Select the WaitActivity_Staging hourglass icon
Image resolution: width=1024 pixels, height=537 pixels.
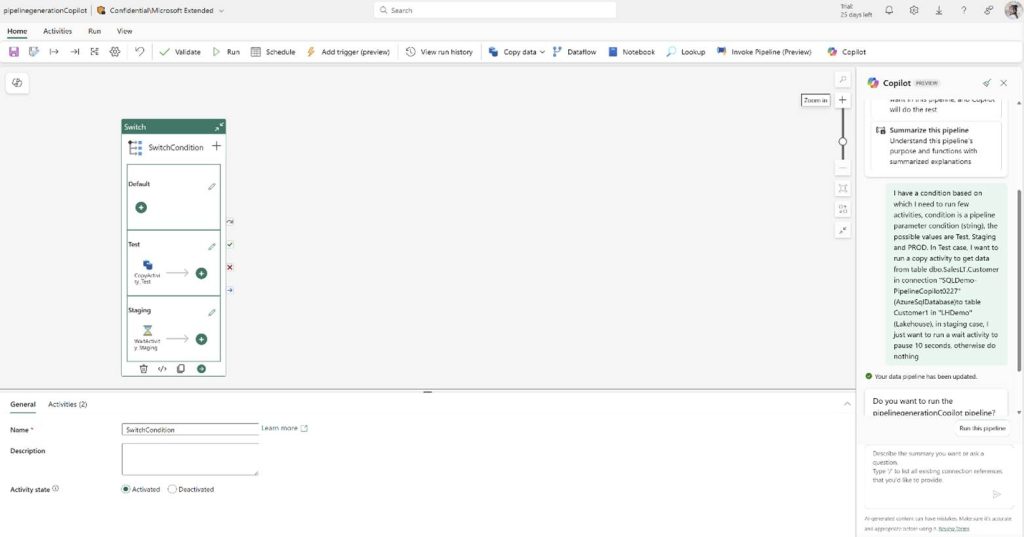(x=148, y=331)
